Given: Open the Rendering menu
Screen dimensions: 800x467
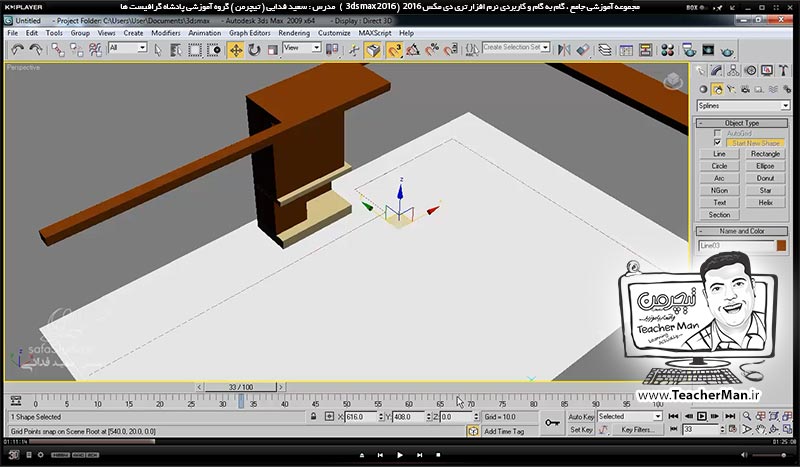Looking at the screenshot, I should coord(294,33).
